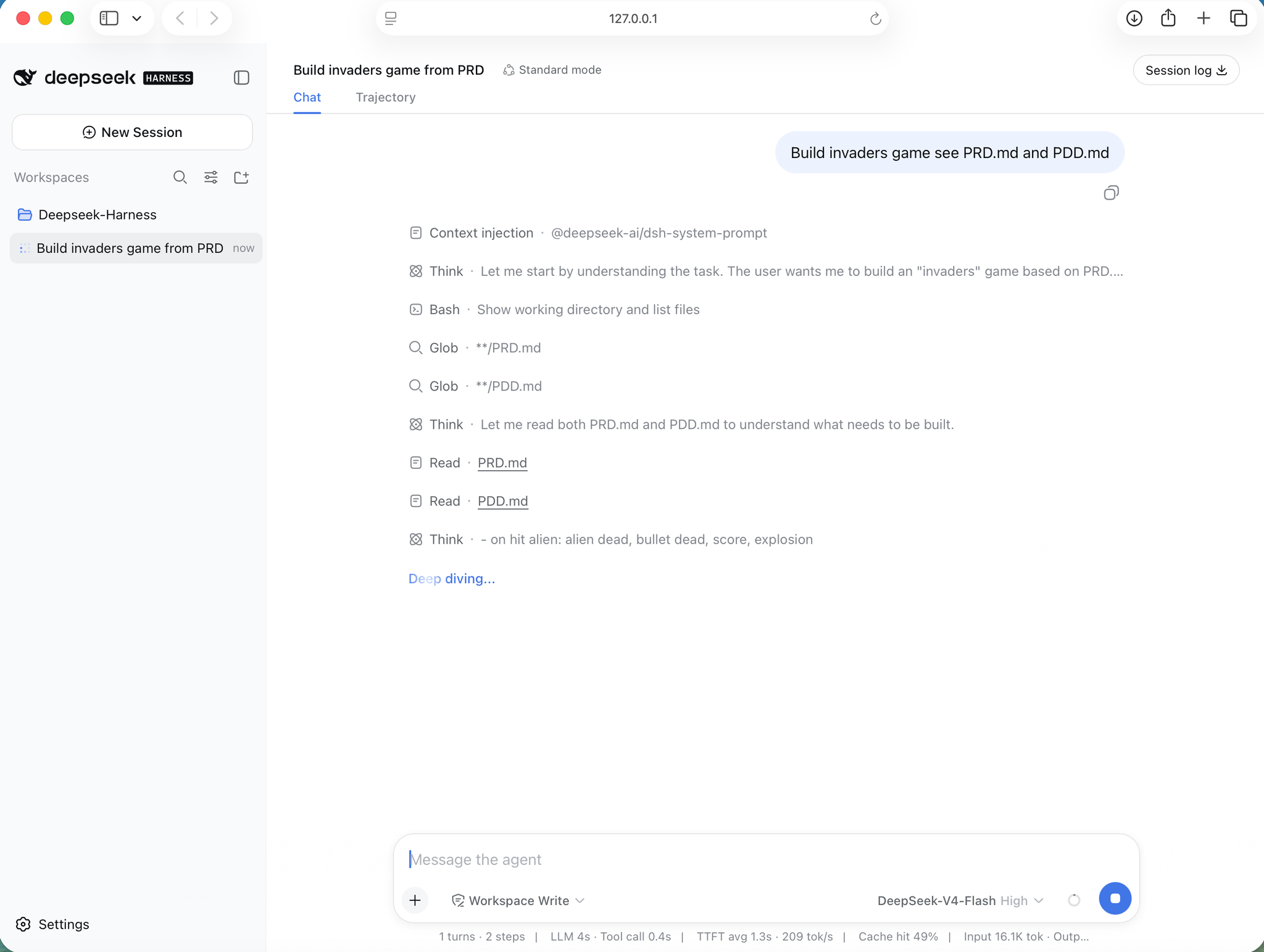Screen dimensions: 1264x952
Task: Open the DeepSeek-V4-Flash model dropdown
Action: [x=960, y=901]
